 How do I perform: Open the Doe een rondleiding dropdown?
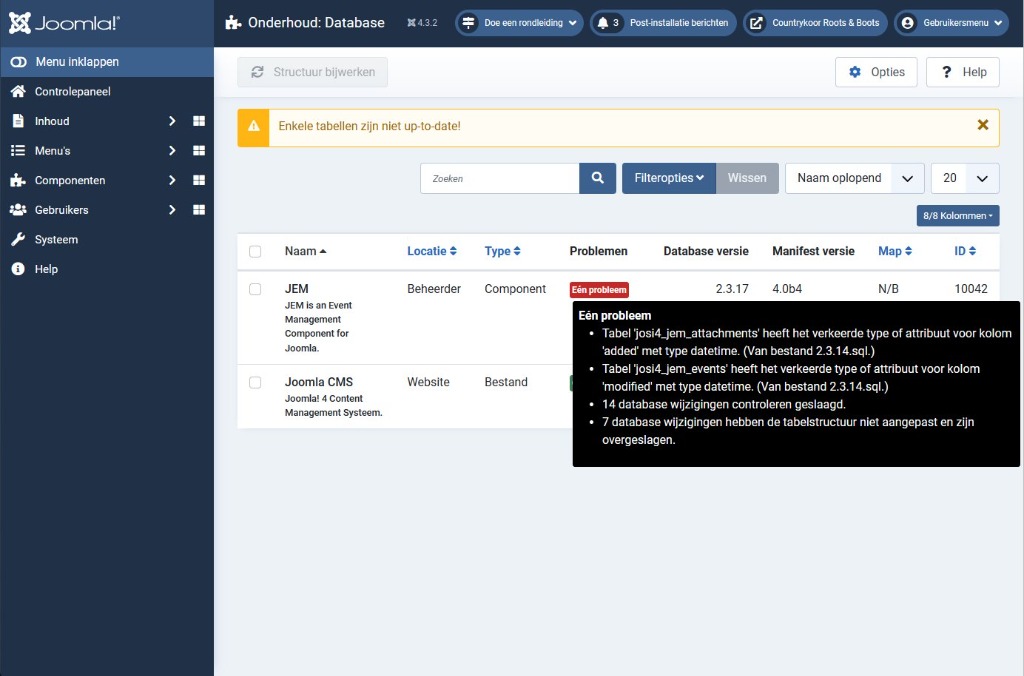519,23
